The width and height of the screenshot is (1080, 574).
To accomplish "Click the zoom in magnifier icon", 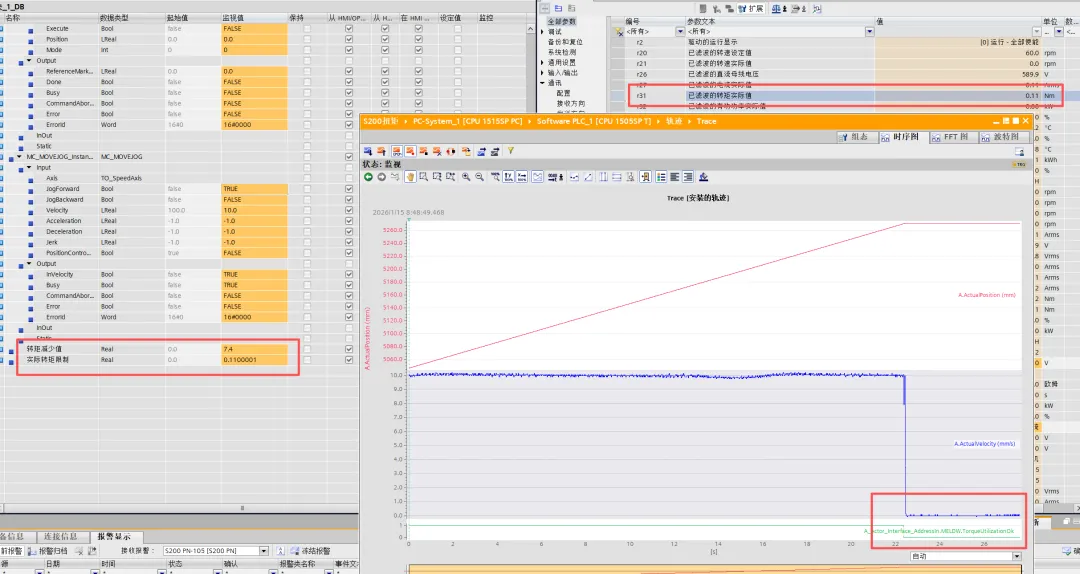I will (466, 177).
